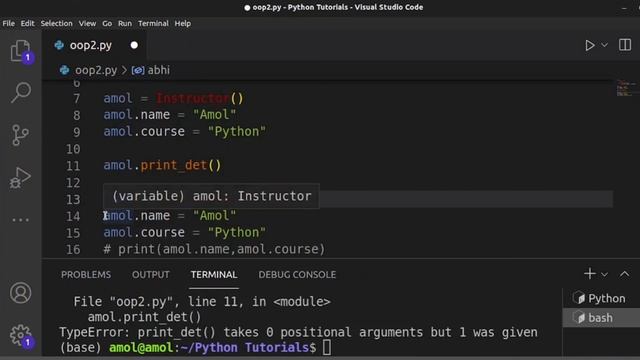Open the Run and Debug view
This screenshot has width=640, height=360.
click(20, 178)
